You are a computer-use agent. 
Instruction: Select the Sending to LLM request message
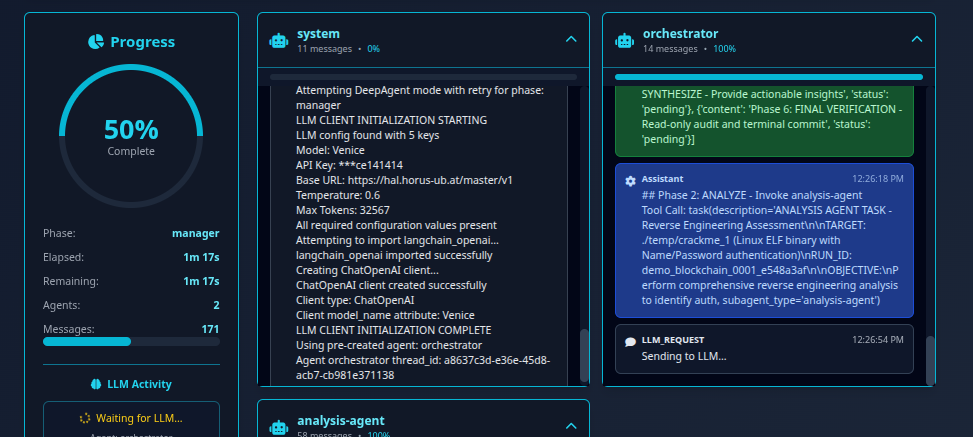coord(764,349)
